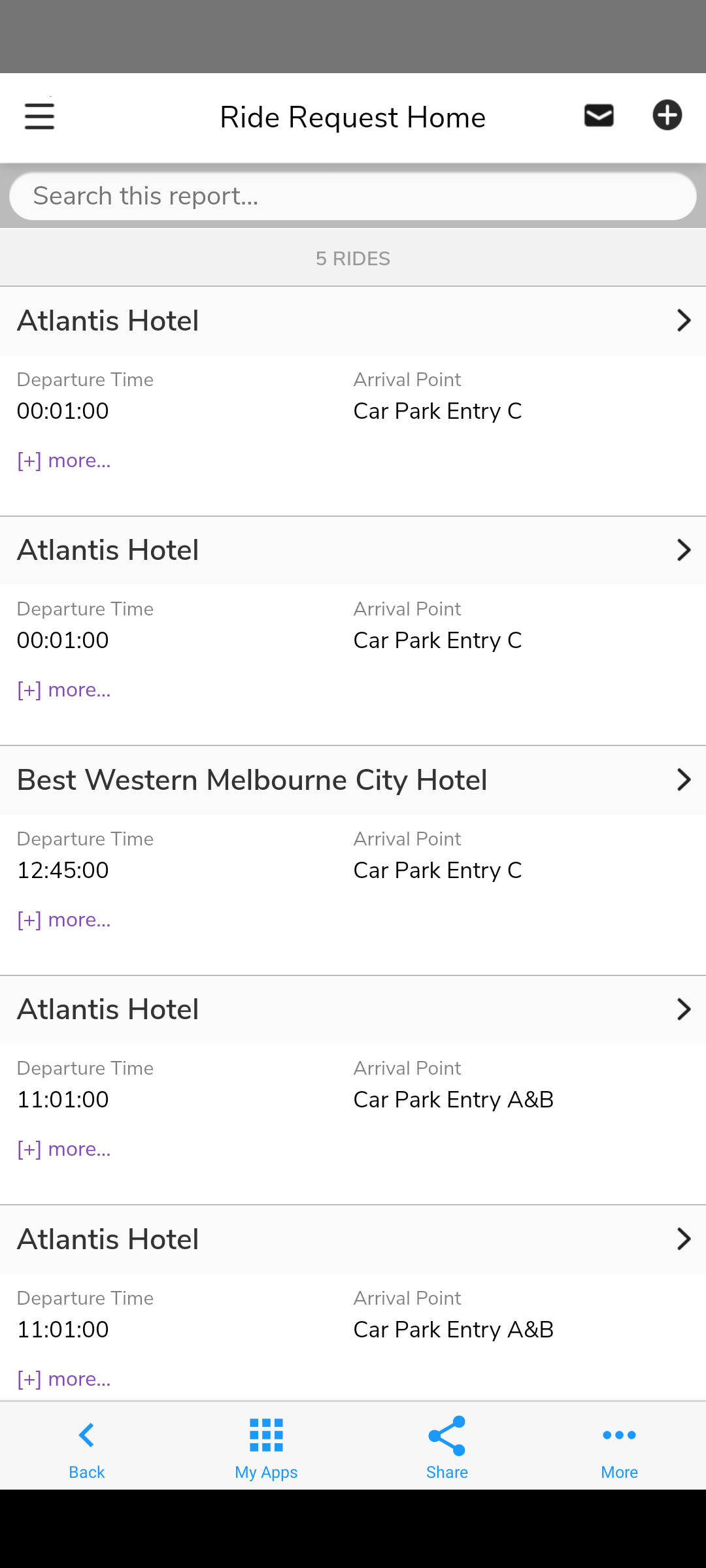Image resolution: width=706 pixels, height=1568 pixels.
Task: Open Best Western Melbourne City Hotel chevron
Action: coord(683,779)
